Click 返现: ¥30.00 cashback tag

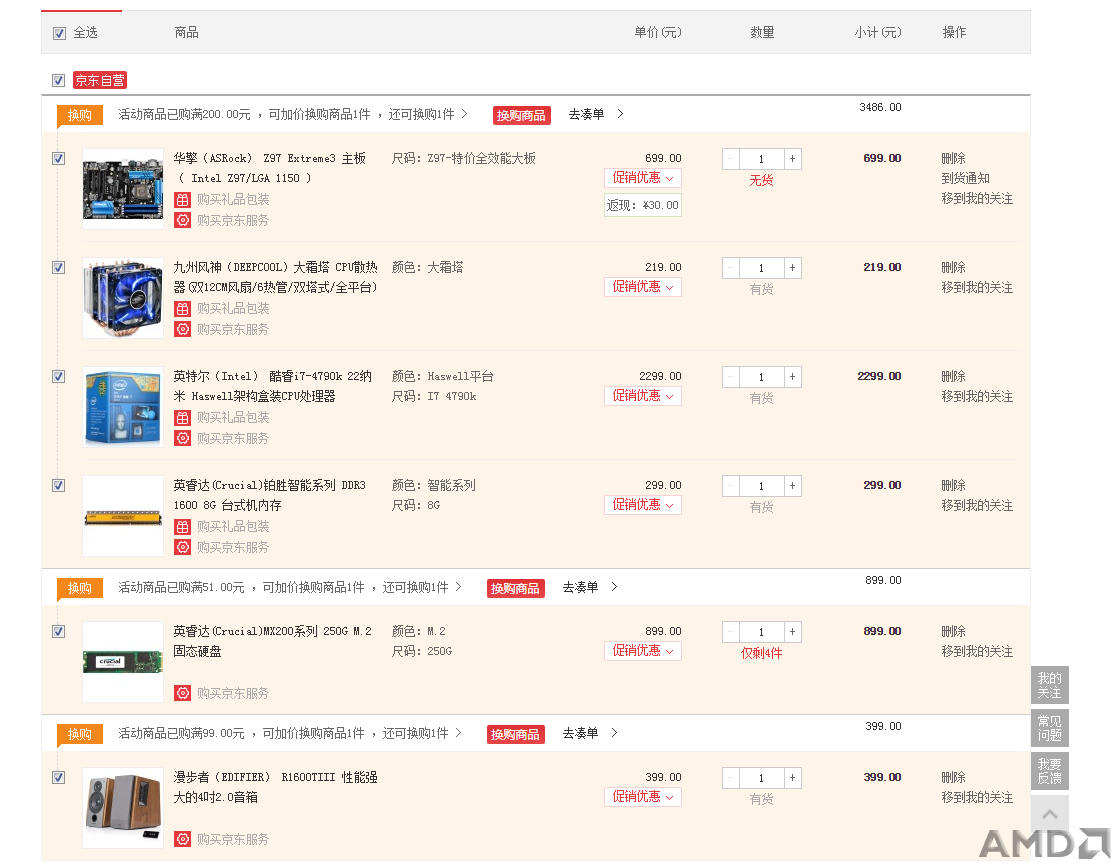click(x=643, y=206)
